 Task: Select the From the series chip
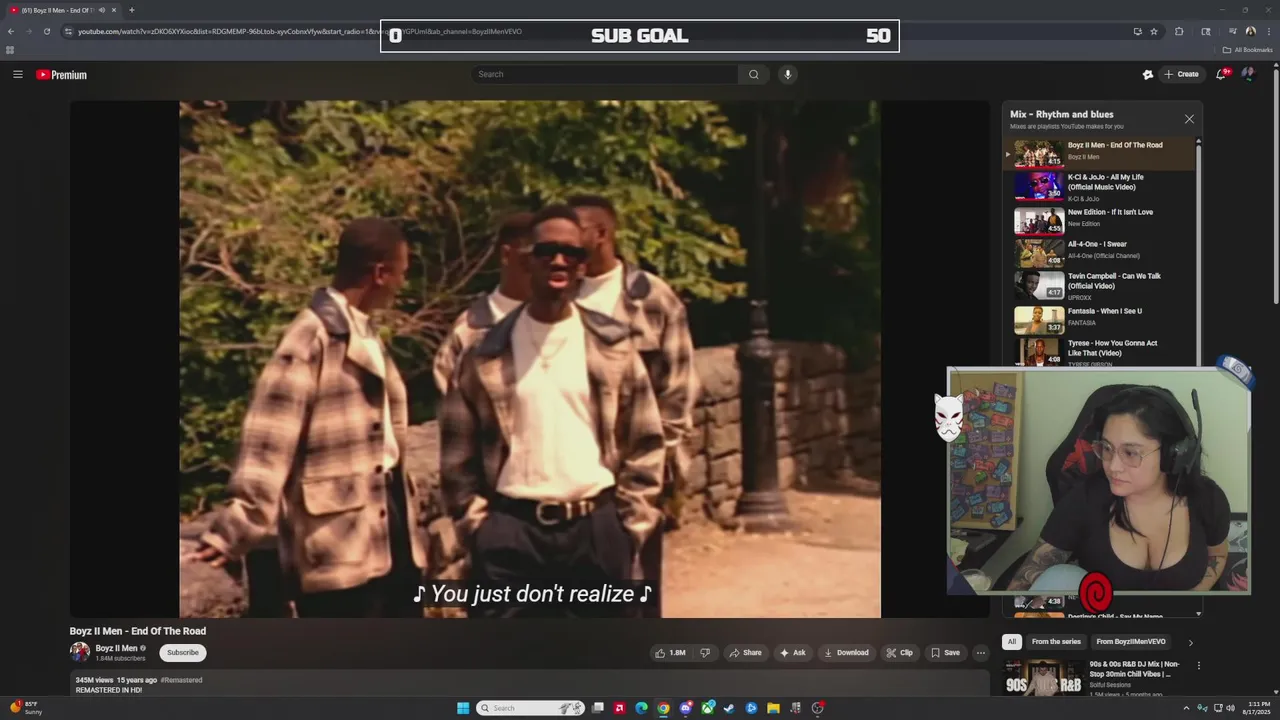[1056, 642]
